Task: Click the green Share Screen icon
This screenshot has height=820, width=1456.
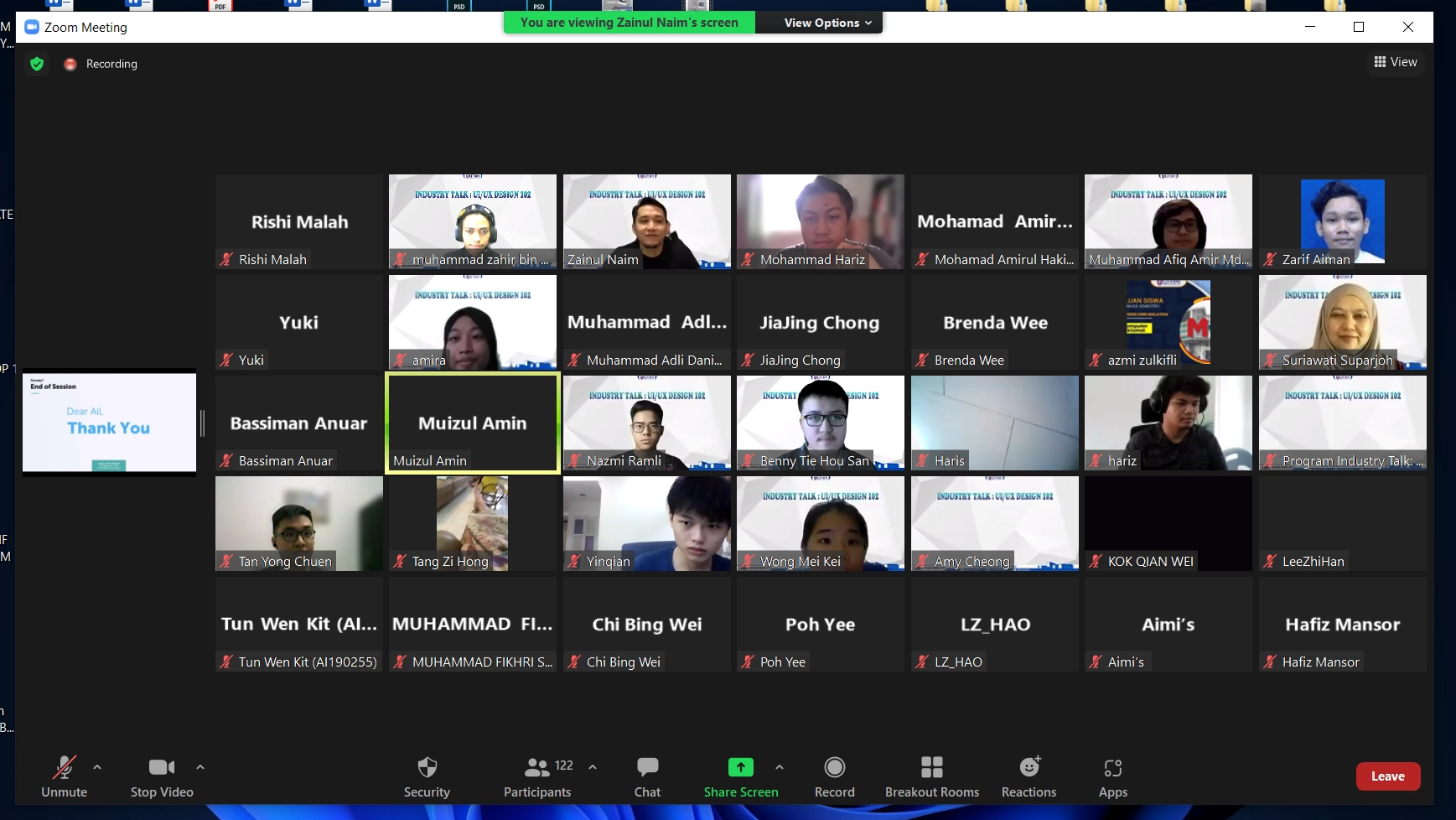Action: point(740,767)
